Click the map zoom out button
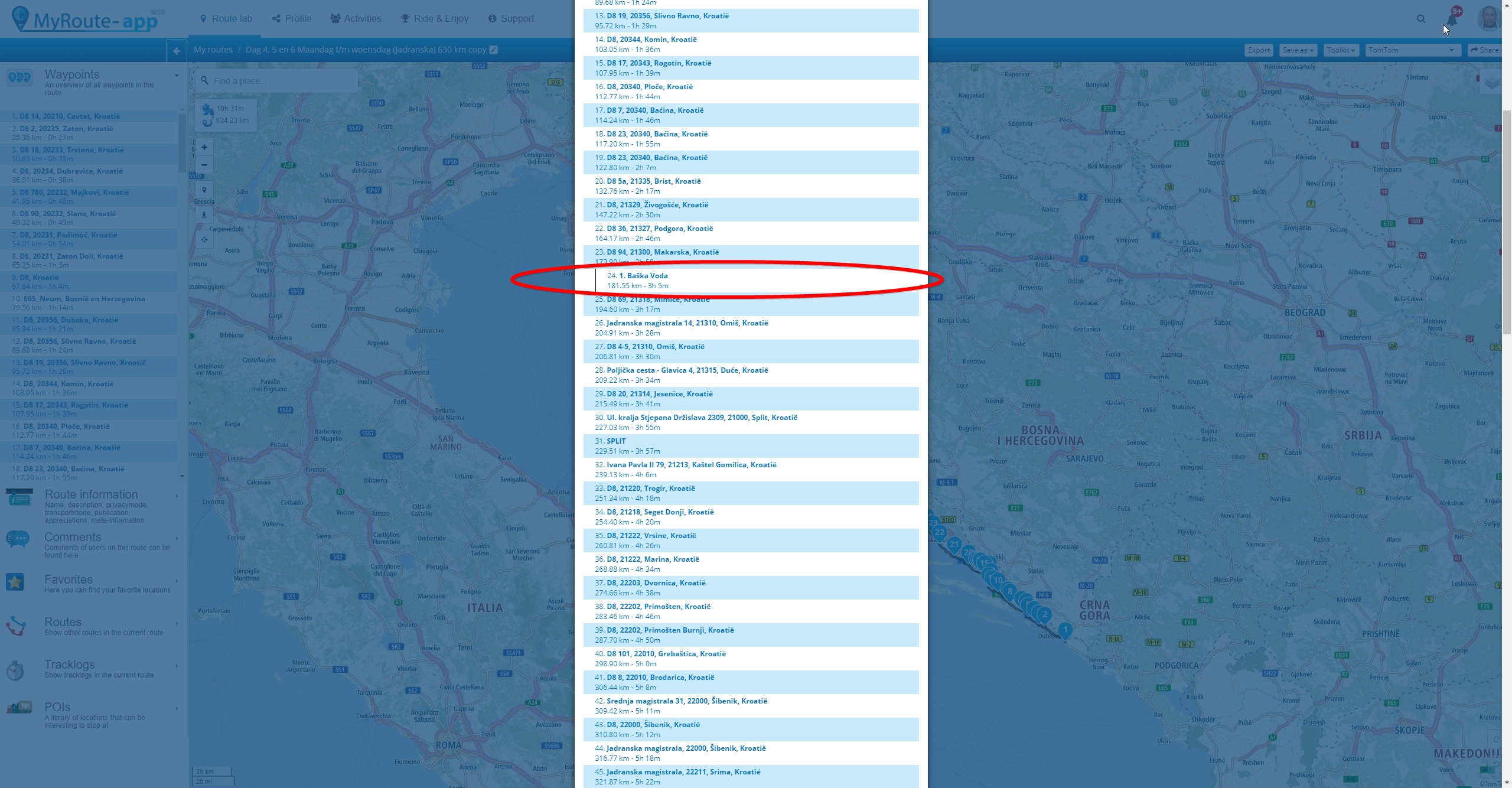The image size is (1512, 788). 204,165
